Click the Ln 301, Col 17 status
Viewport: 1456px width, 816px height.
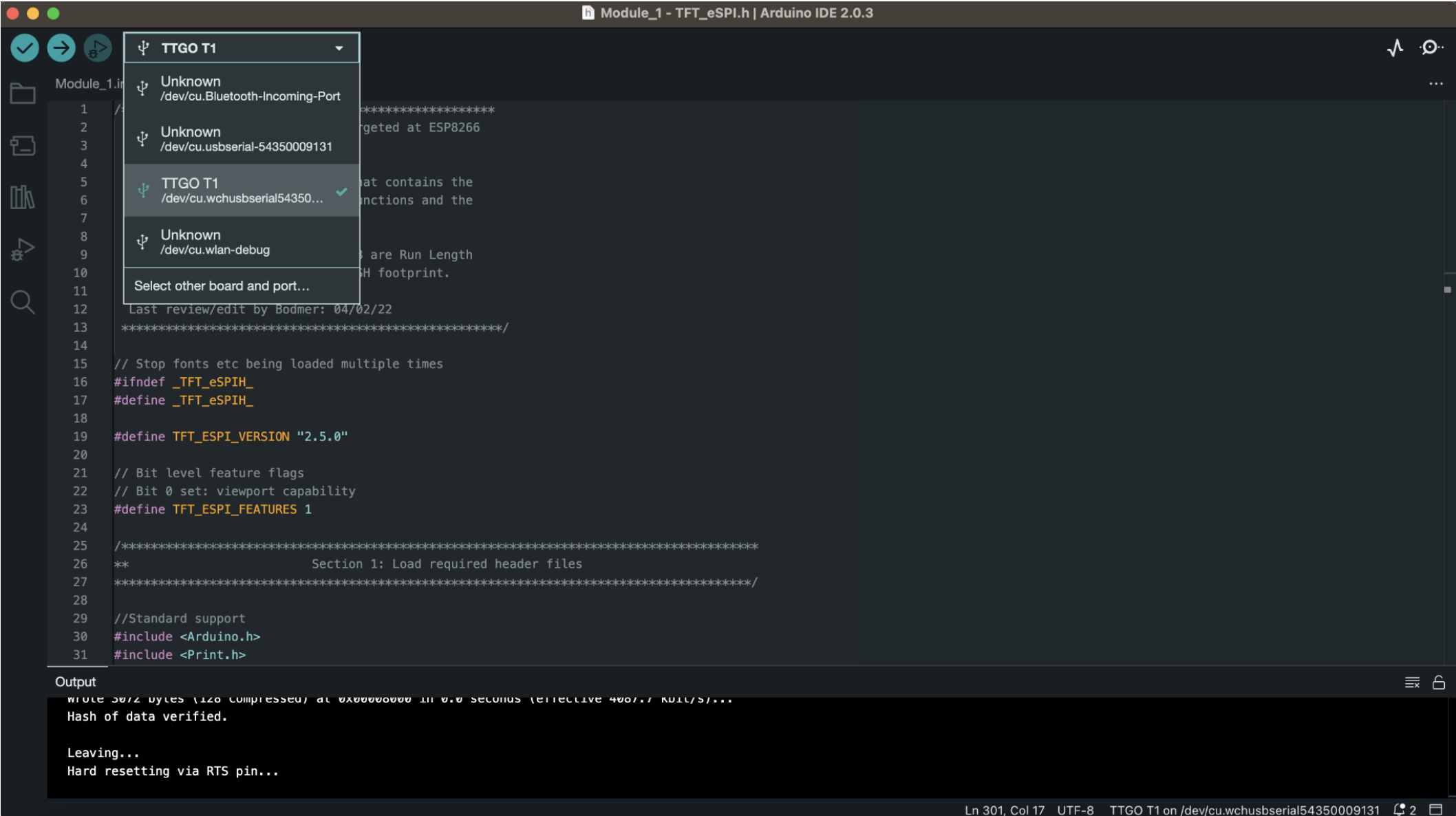[1005, 810]
